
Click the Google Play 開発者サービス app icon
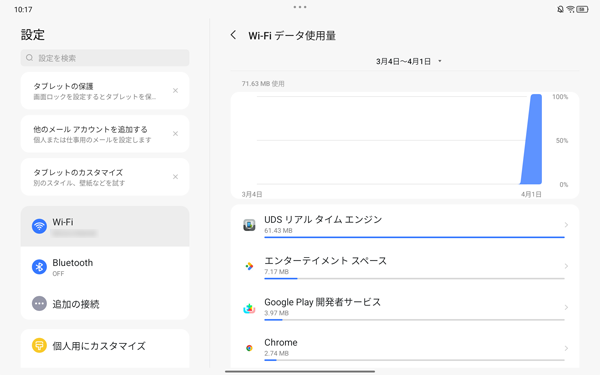point(249,308)
